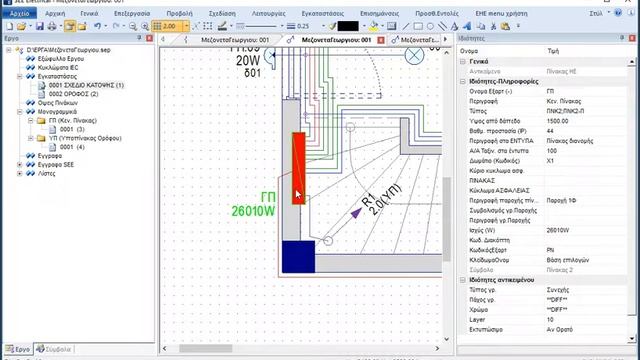This screenshot has width=640, height=360.
Task: Open the Εγκαταστάσεις menu
Action: (x=322, y=13)
